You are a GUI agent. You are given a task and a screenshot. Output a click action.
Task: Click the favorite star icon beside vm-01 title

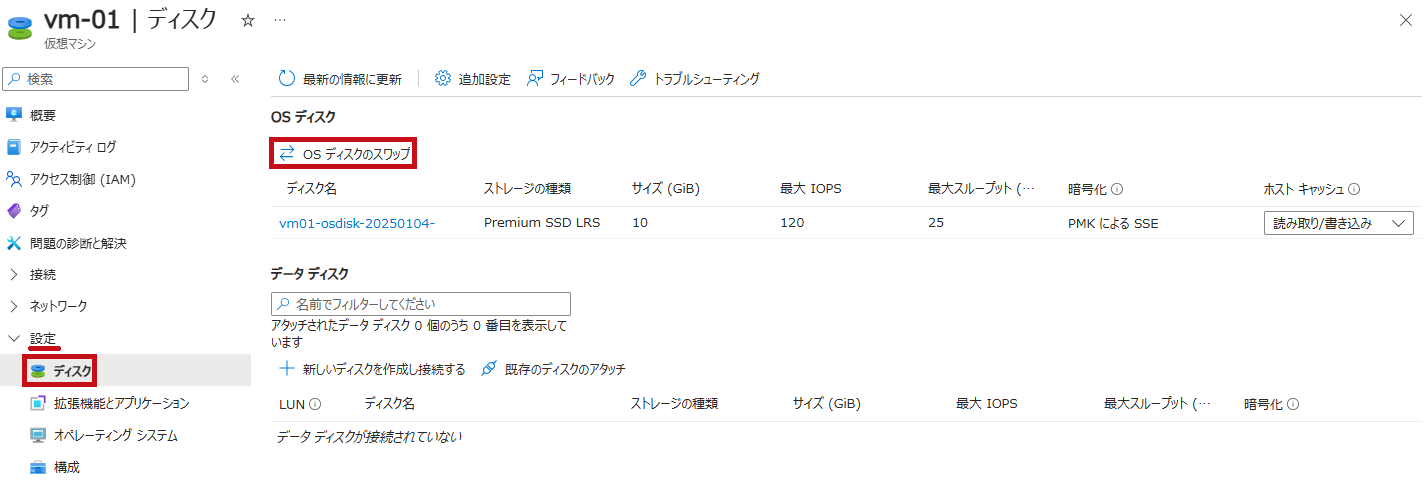tap(248, 20)
